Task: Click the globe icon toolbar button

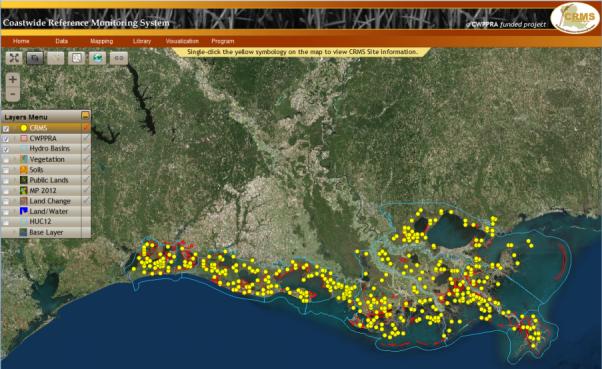Action: [x=98, y=58]
